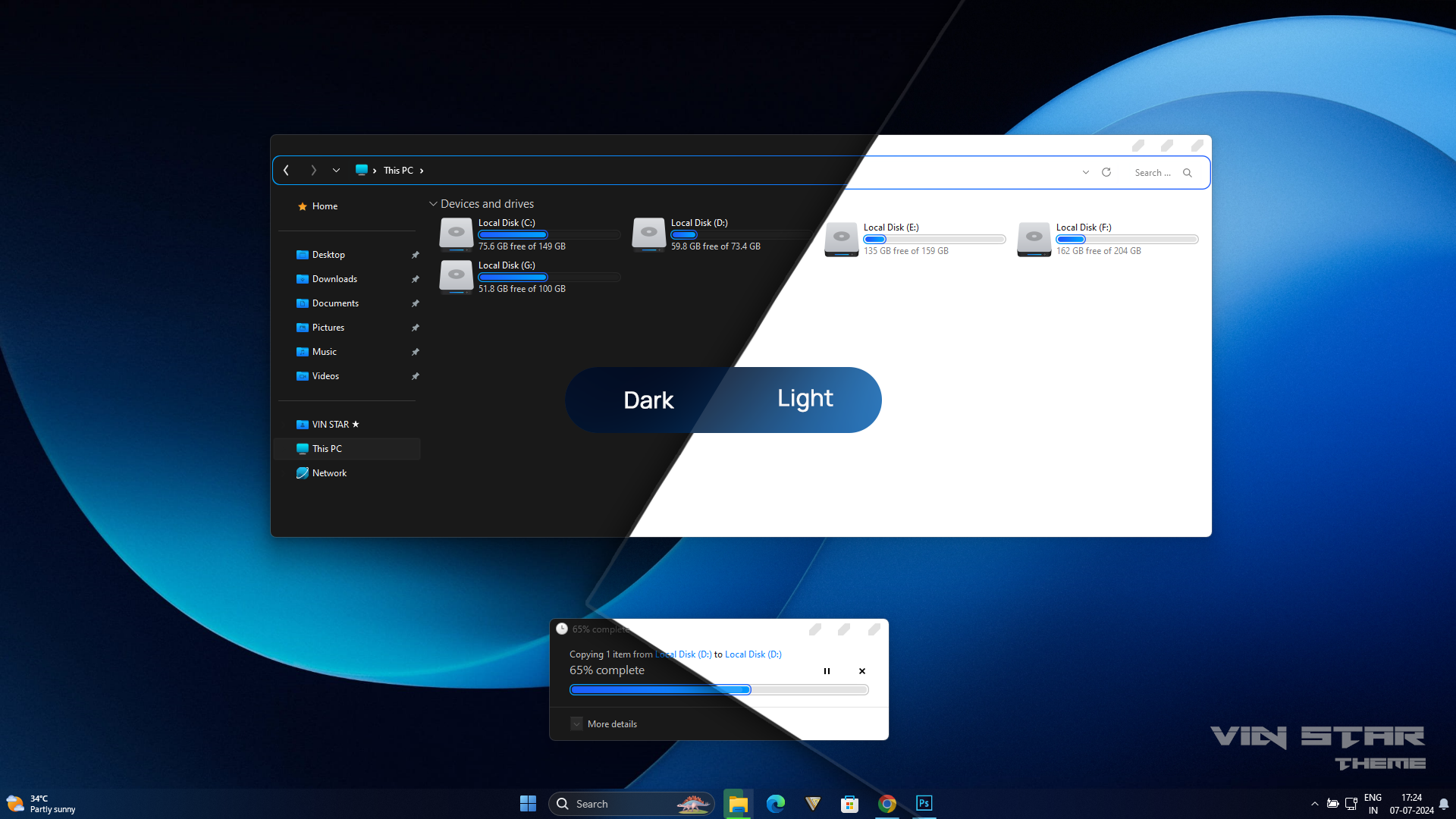
Task: Open the Microsoft Store icon
Action: [850, 803]
